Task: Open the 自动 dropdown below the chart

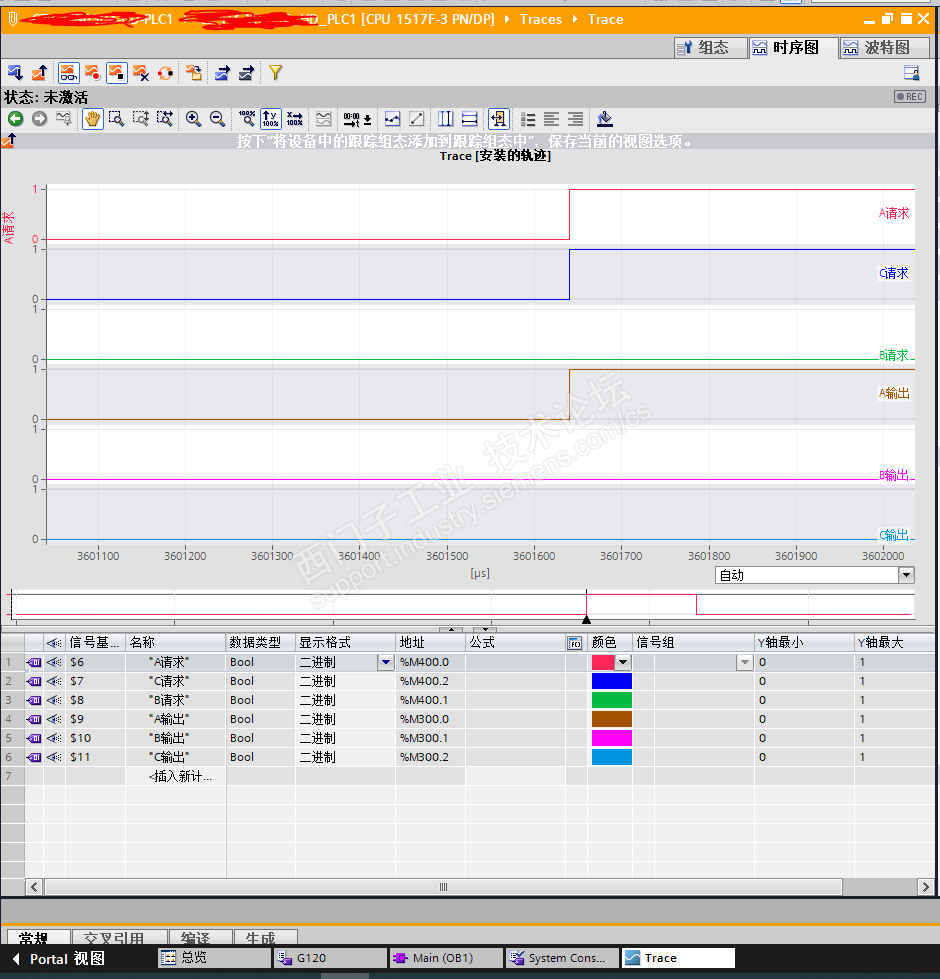Action: pyautogui.click(x=906, y=575)
